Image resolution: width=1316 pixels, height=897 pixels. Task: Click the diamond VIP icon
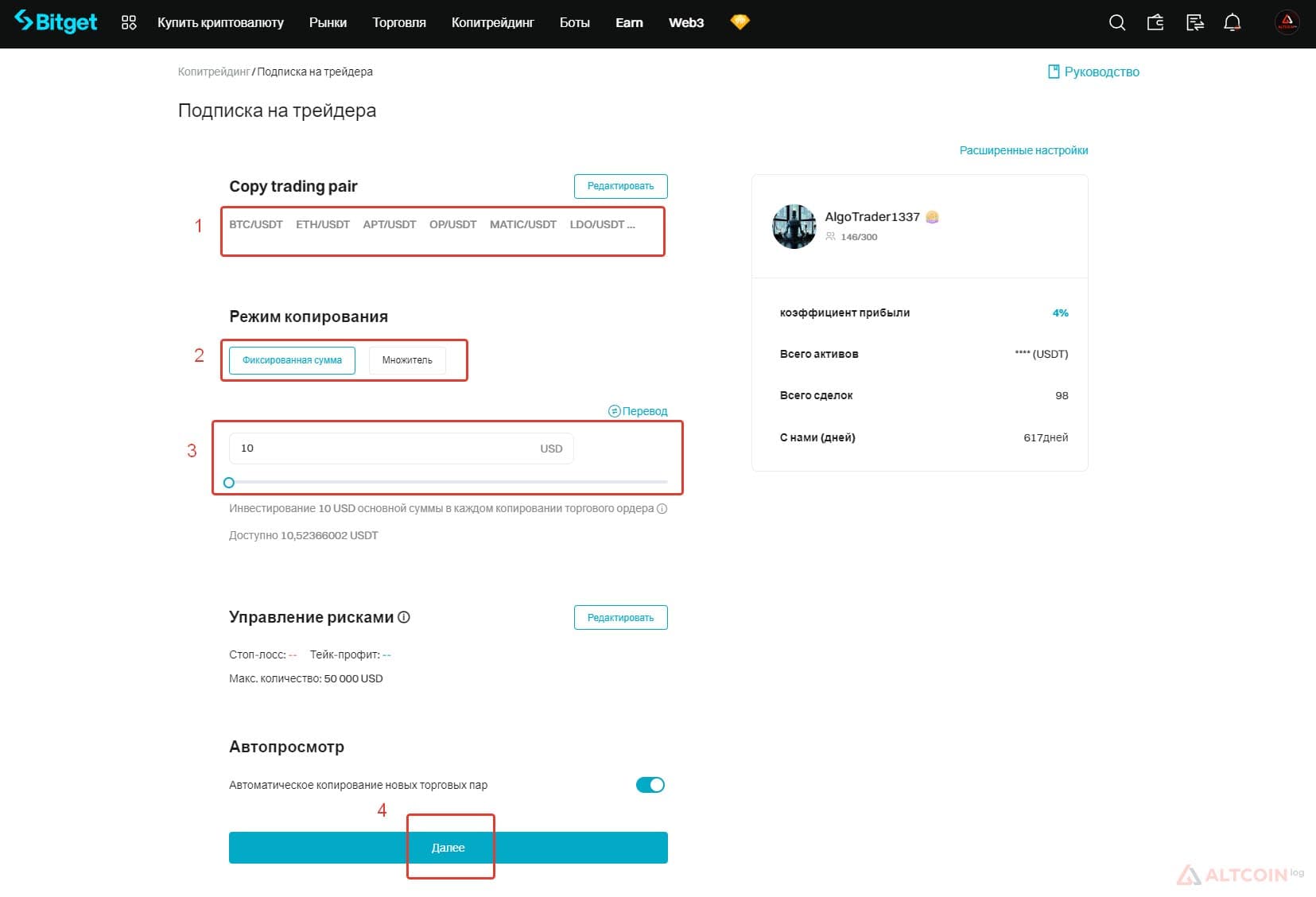tap(740, 22)
